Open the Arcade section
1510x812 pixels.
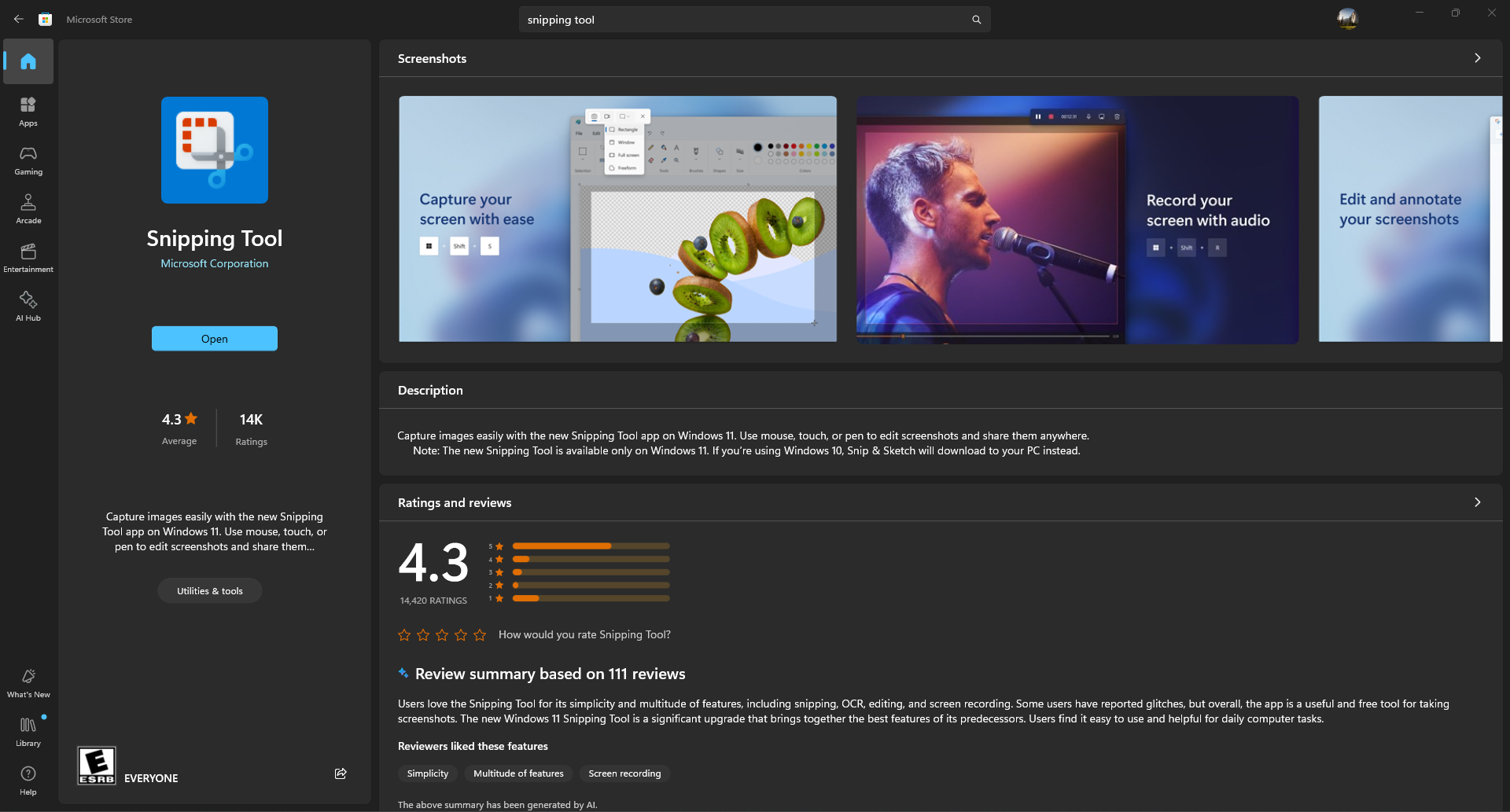click(x=28, y=208)
